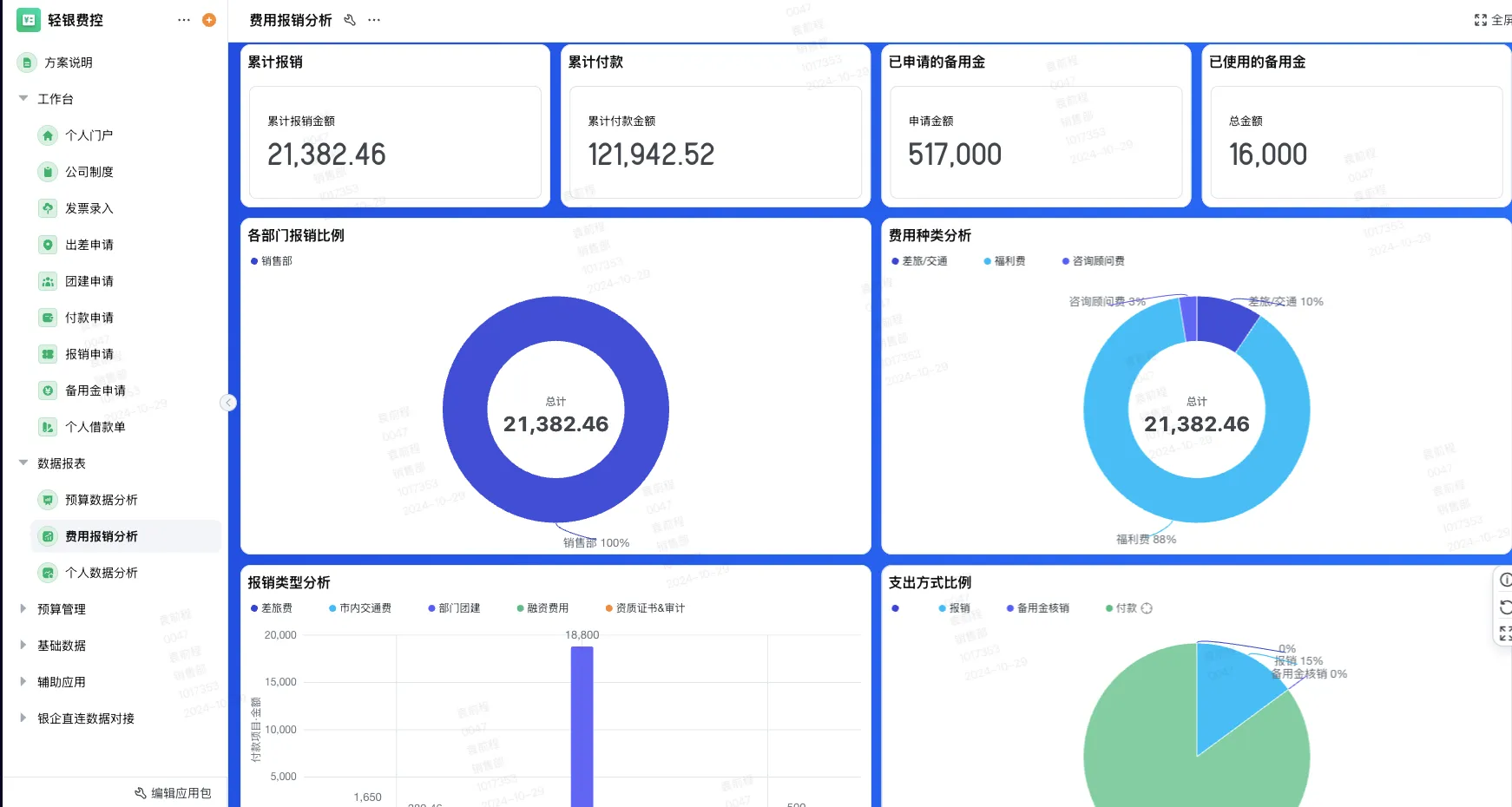This screenshot has height=807, width=1512.
Task: Click the 发票录入 sidebar icon
Action: pyautogui.click(x=48, y=208)
